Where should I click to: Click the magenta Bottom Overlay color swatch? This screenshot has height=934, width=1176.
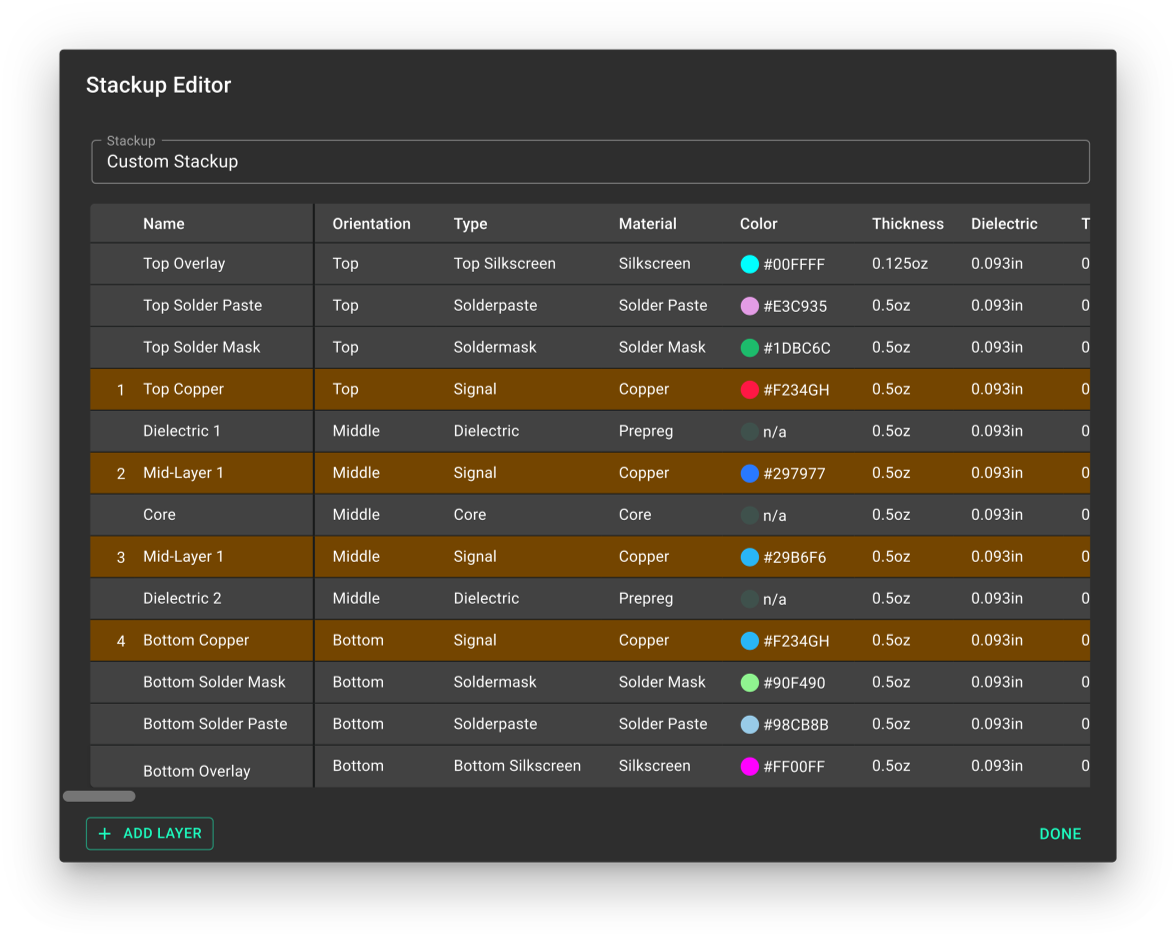tap(749, 767)
